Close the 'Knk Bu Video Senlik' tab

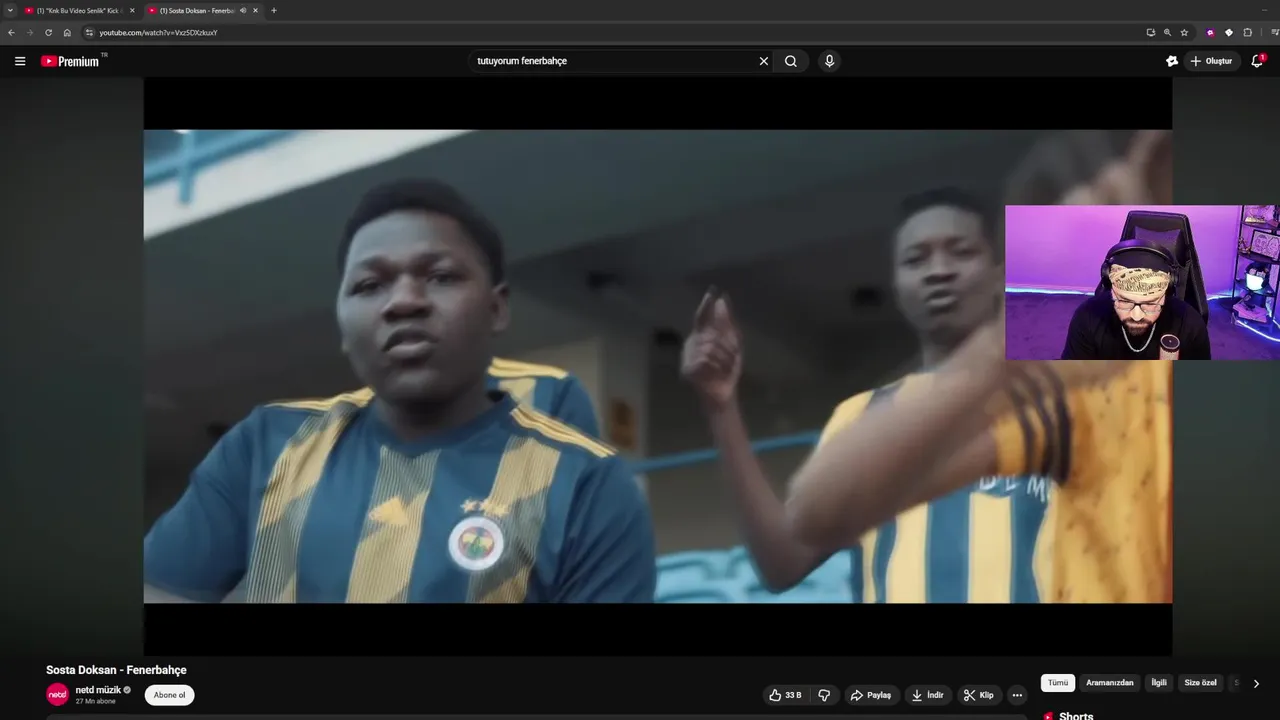pyautogui.click(x=132, y=10)
